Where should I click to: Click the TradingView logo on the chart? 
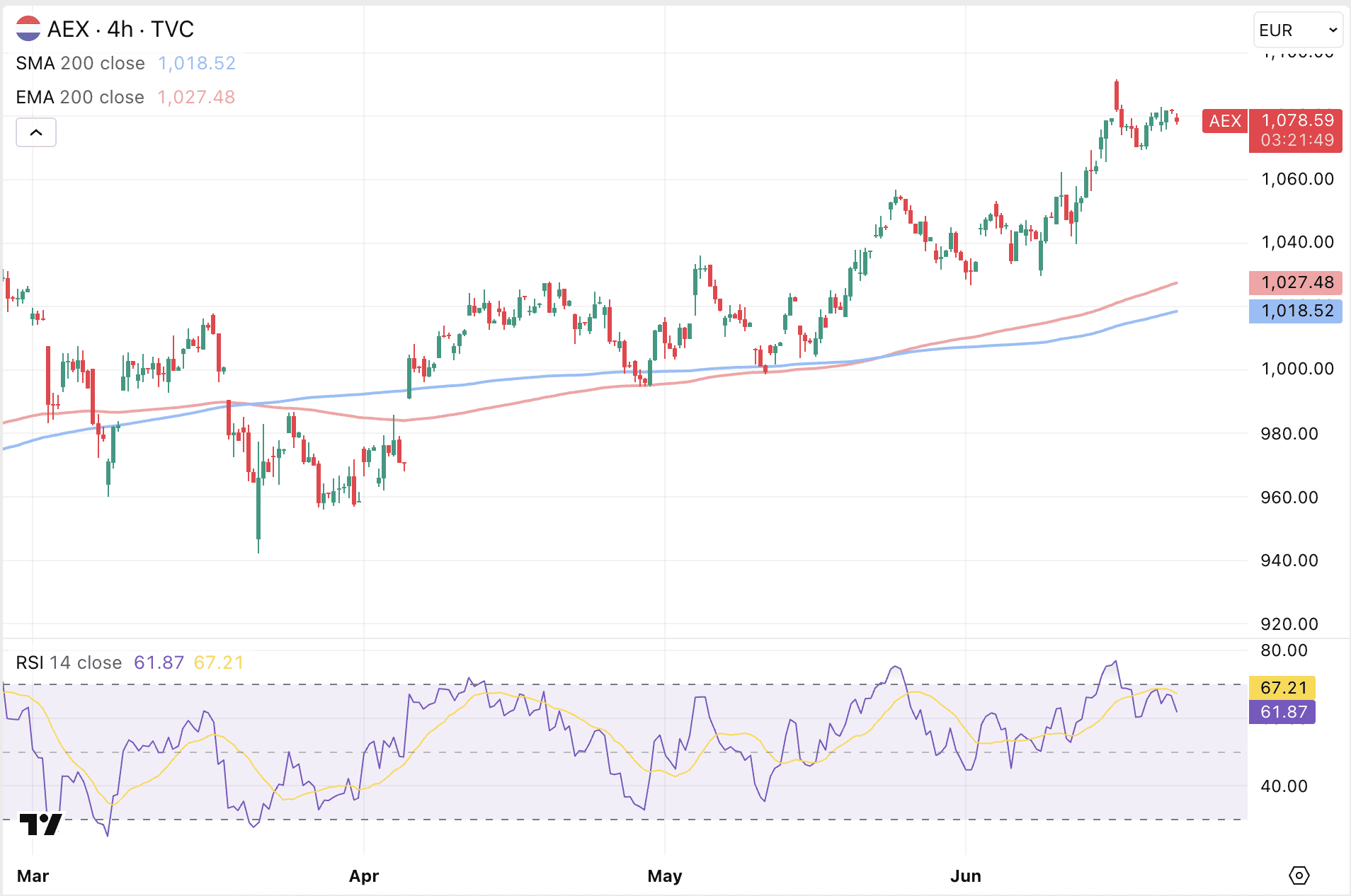(40, 824)
